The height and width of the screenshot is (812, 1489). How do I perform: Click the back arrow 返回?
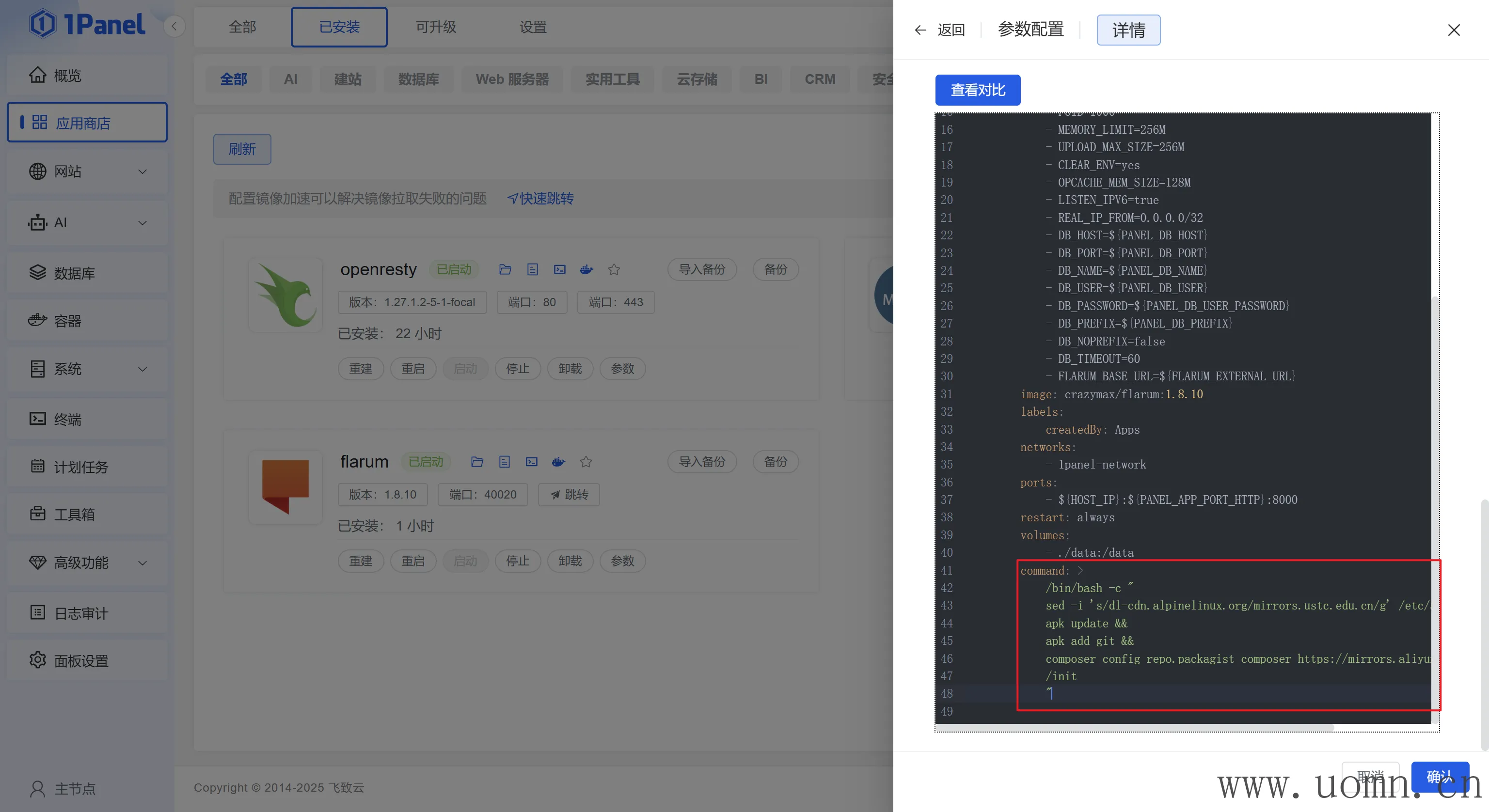point(939,30)
